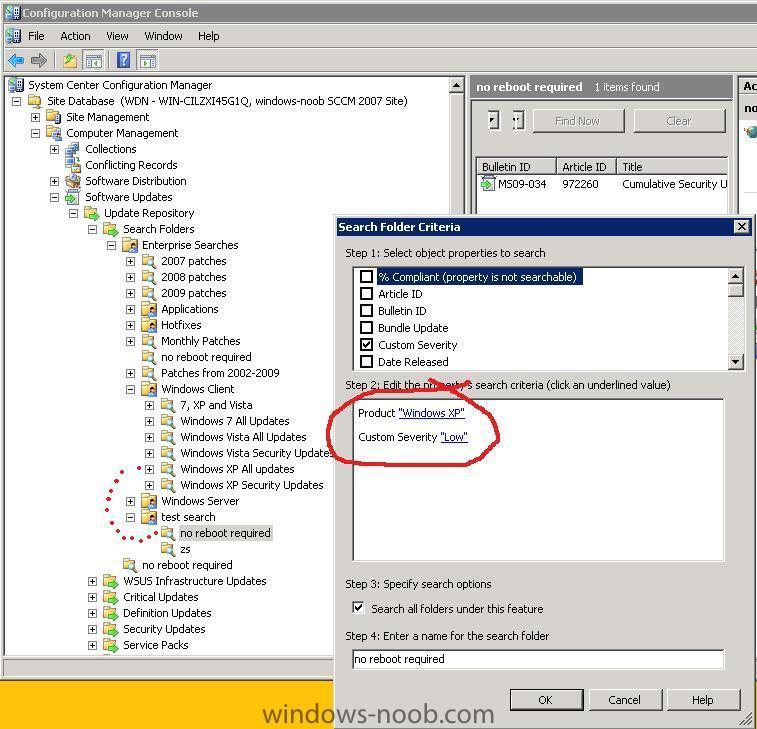This screenshot has width=757, height=729.
Task: Edit the Custom Severity "Low" criteria link
Action: (x=454, y=437)
